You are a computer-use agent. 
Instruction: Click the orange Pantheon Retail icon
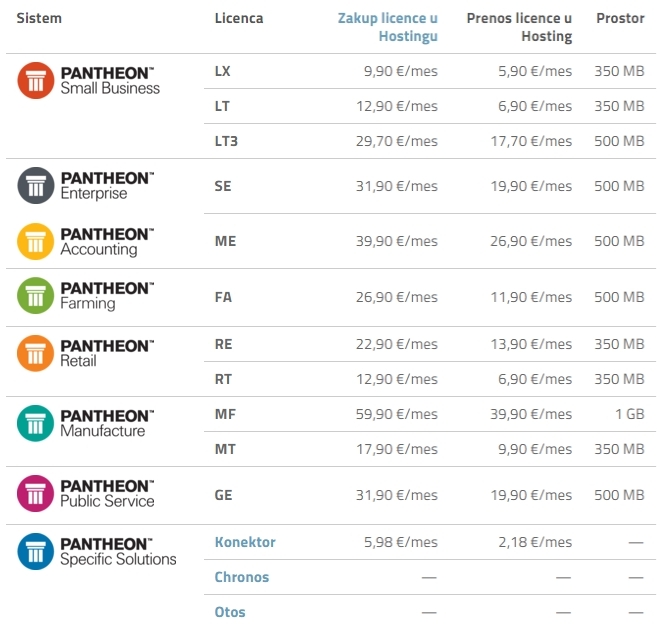click(x=36, y=353)
